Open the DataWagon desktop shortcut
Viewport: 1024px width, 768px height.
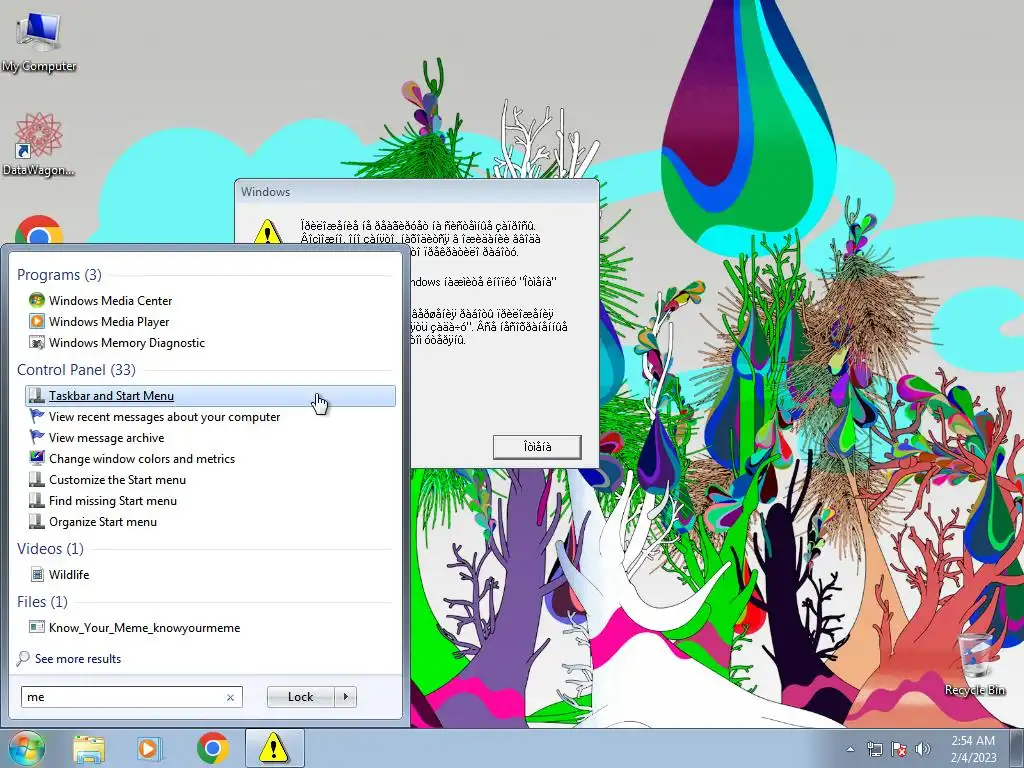(x=39, y=144)
